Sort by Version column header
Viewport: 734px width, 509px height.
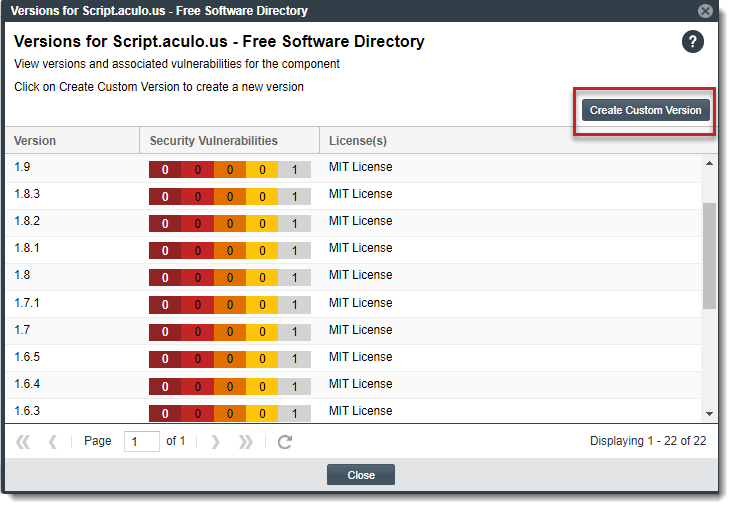(x=36, y=141)
